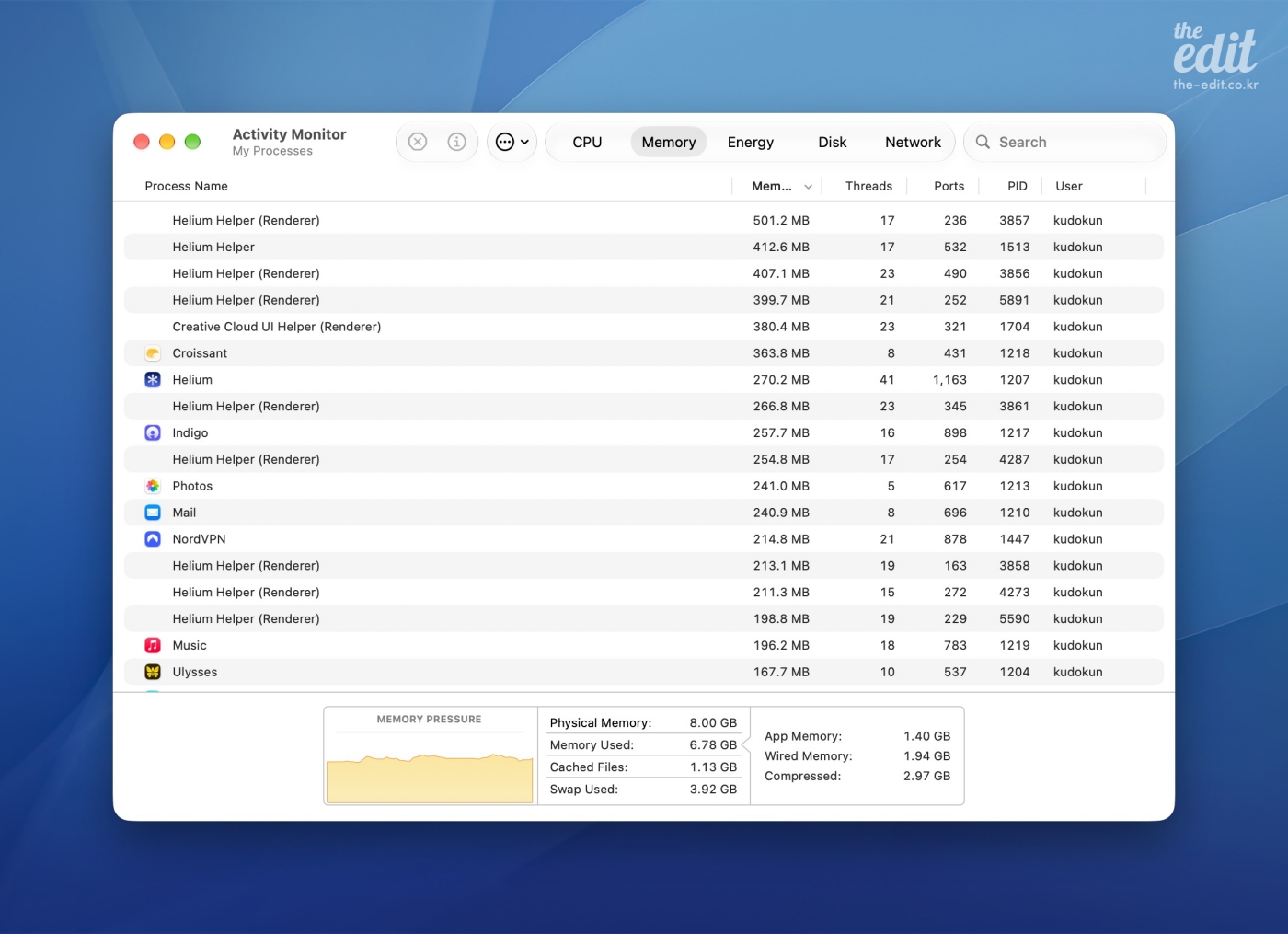Select the Ulysses process name
This screenshot has height=934, width=1288.
click(x=195, y=673)
